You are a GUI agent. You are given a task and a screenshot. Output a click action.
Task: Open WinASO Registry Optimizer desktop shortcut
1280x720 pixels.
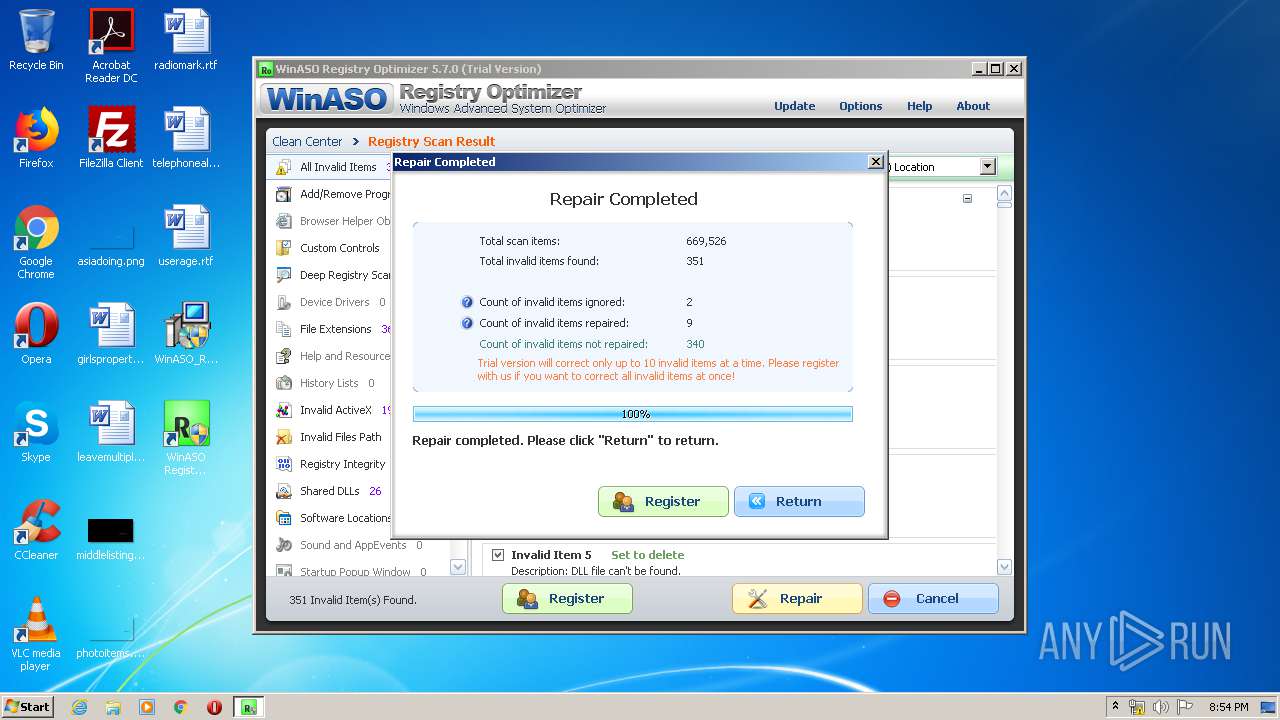(186, 438)
